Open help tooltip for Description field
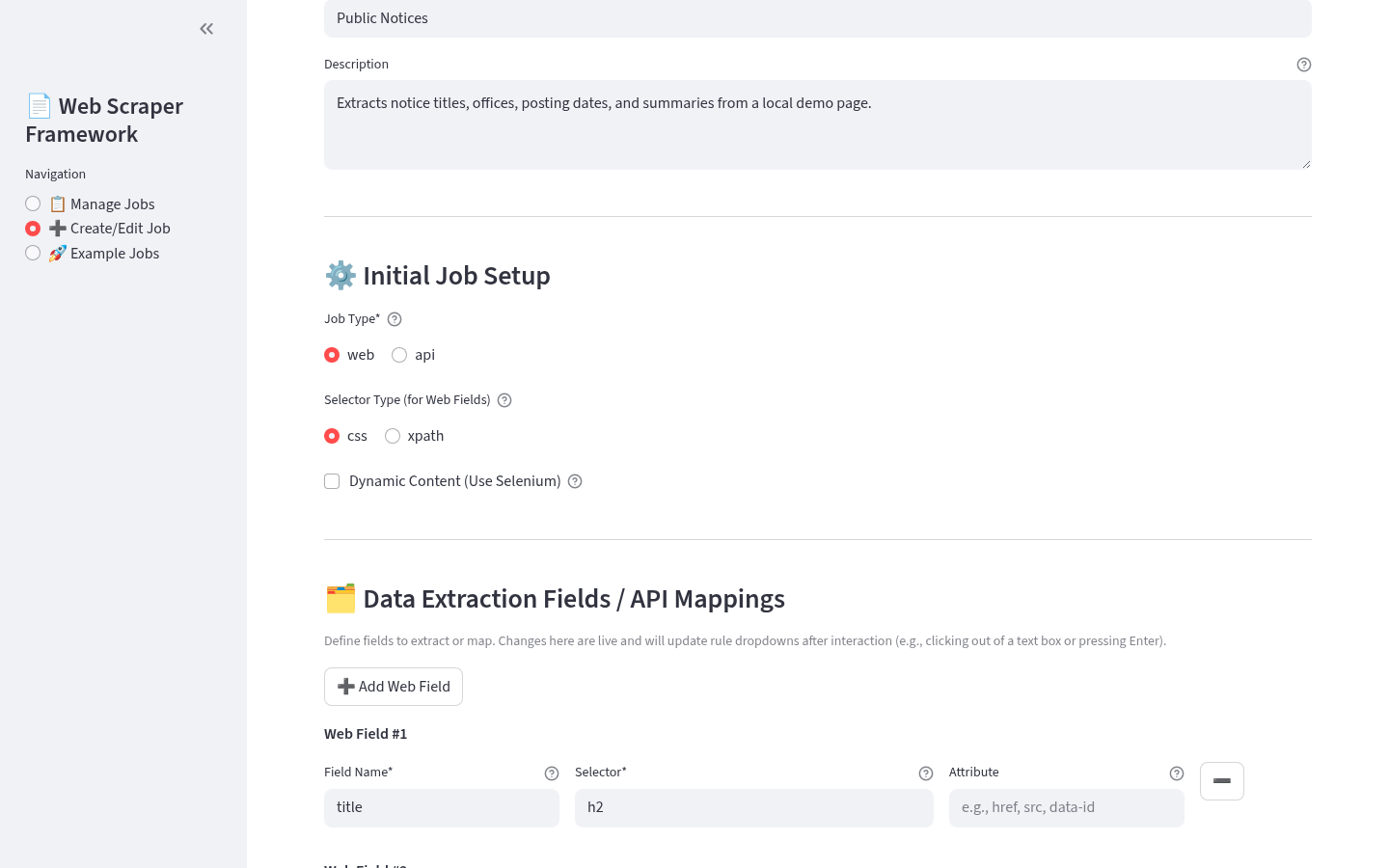Screen dimensions: 1389x868 (x=1304, y=65)
